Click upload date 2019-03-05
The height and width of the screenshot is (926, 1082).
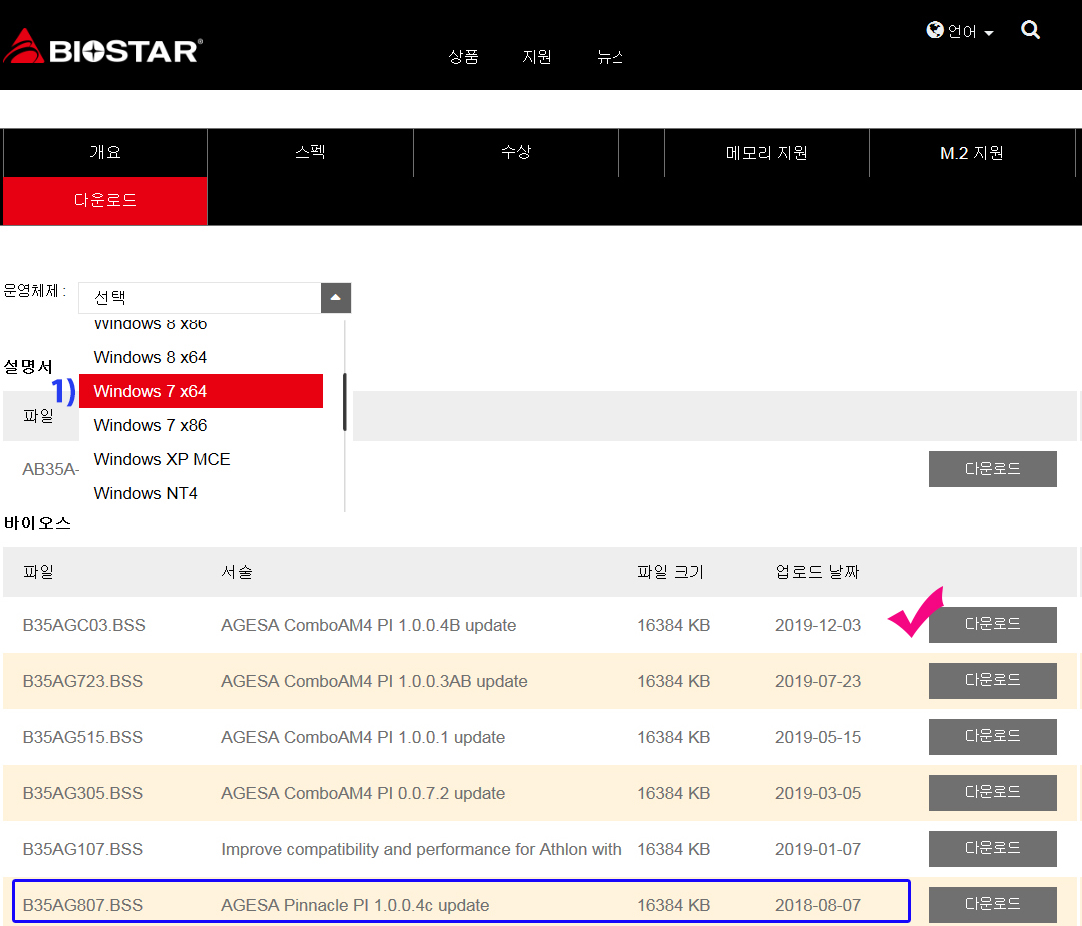(x=818, y=793)
